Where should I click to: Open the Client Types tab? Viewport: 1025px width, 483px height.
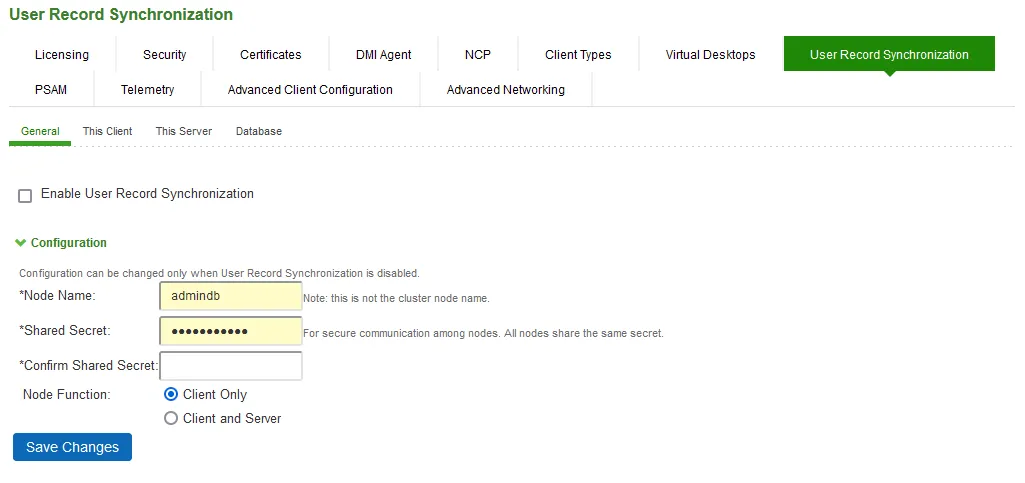point(579,54)
